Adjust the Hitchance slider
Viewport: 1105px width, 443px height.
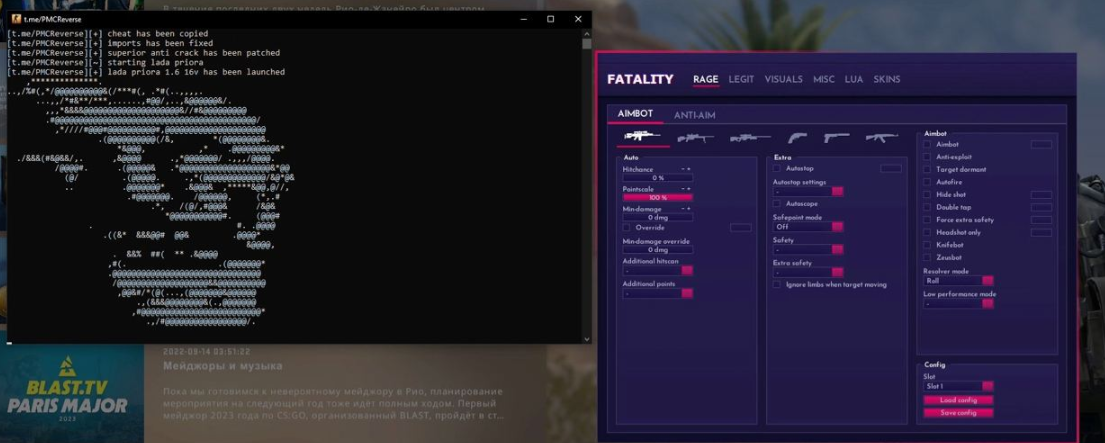coord(658,177)
